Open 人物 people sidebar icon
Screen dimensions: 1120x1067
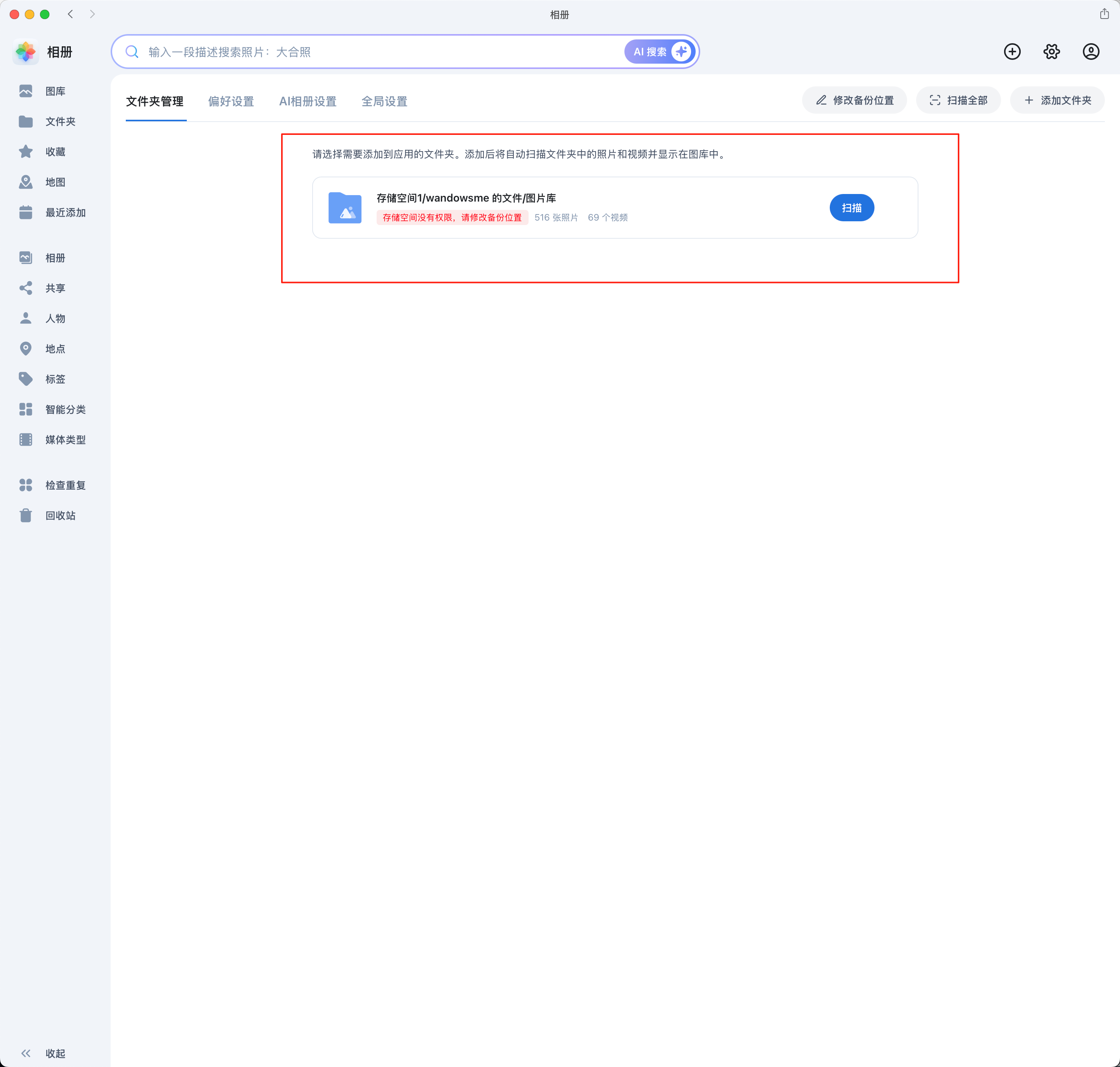(x=26, y=319)
